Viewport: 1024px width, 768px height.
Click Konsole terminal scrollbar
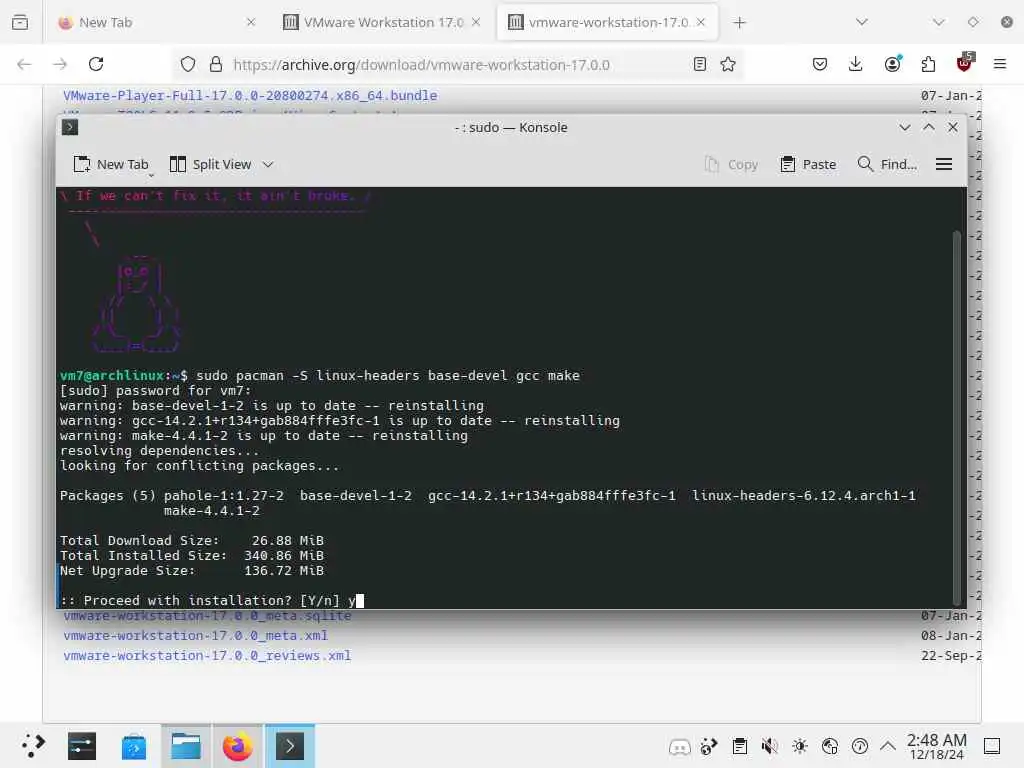pyautogui.click(x=957, y=418)
